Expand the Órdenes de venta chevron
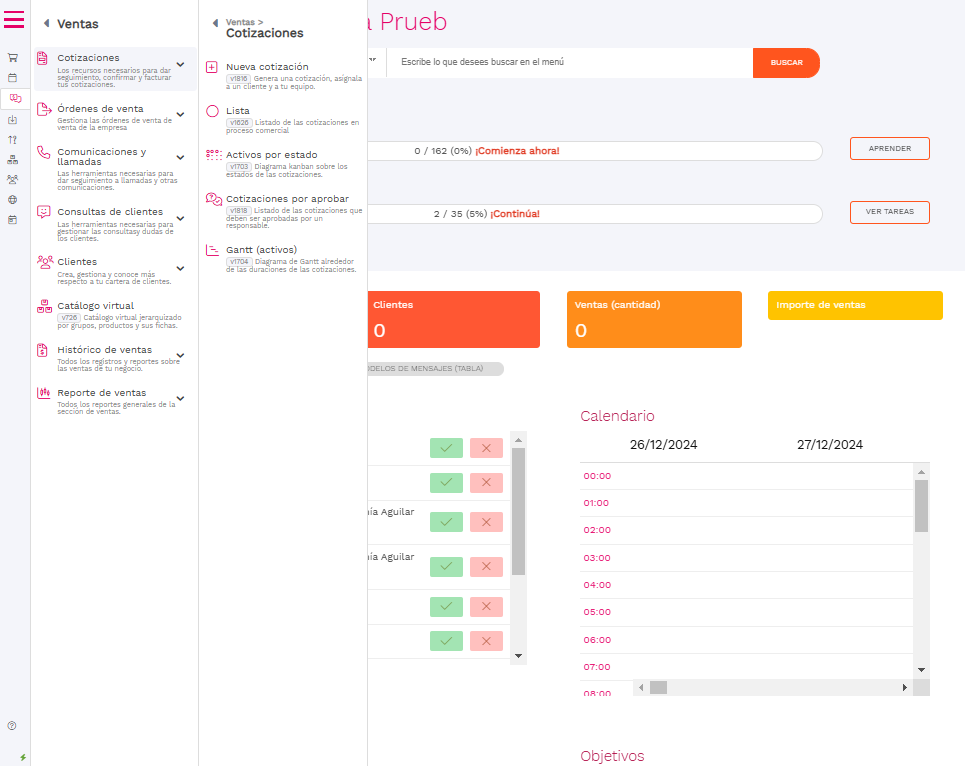 coord(181,114)
